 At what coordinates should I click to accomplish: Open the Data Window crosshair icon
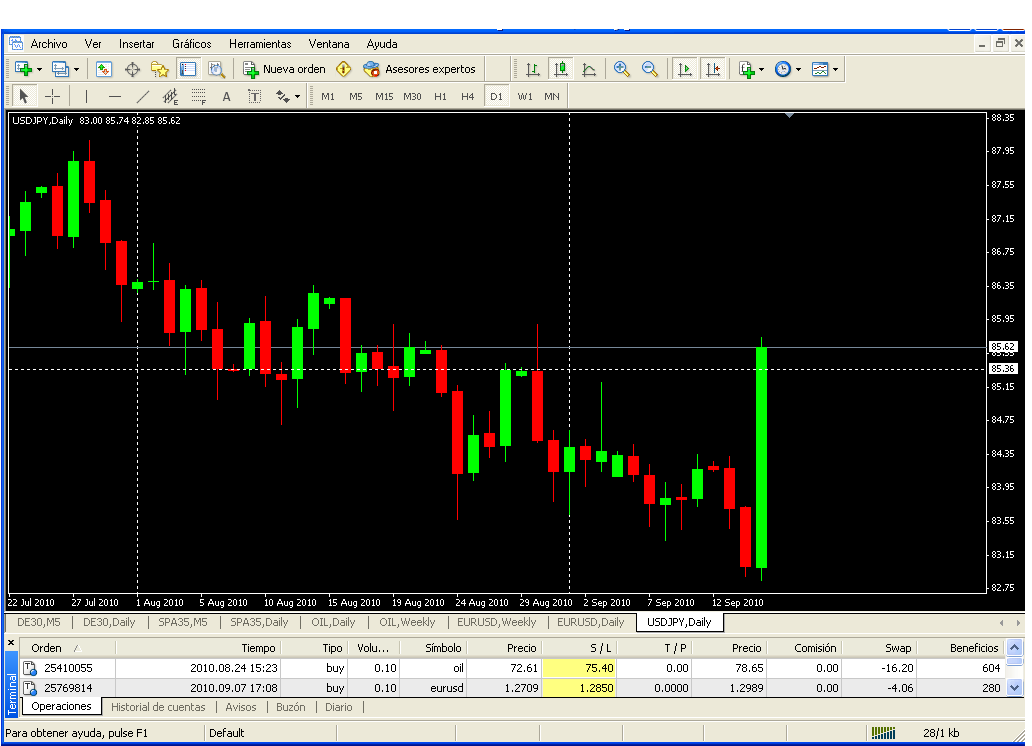coord(132,69)
